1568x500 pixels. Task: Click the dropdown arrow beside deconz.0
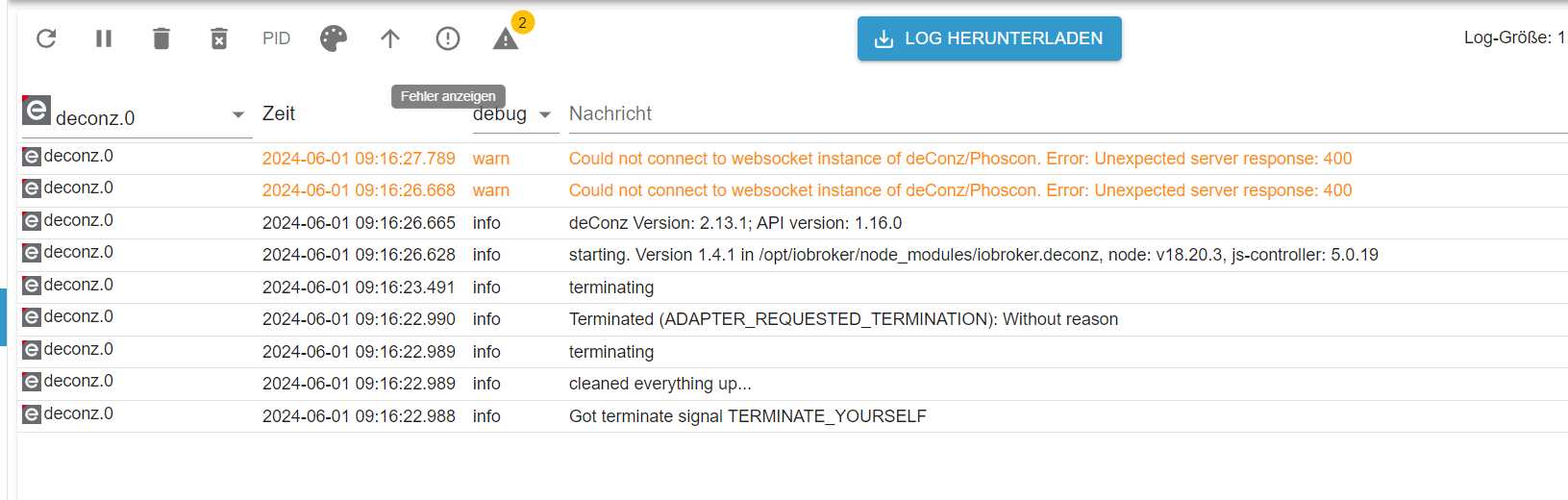coord(238,115)
